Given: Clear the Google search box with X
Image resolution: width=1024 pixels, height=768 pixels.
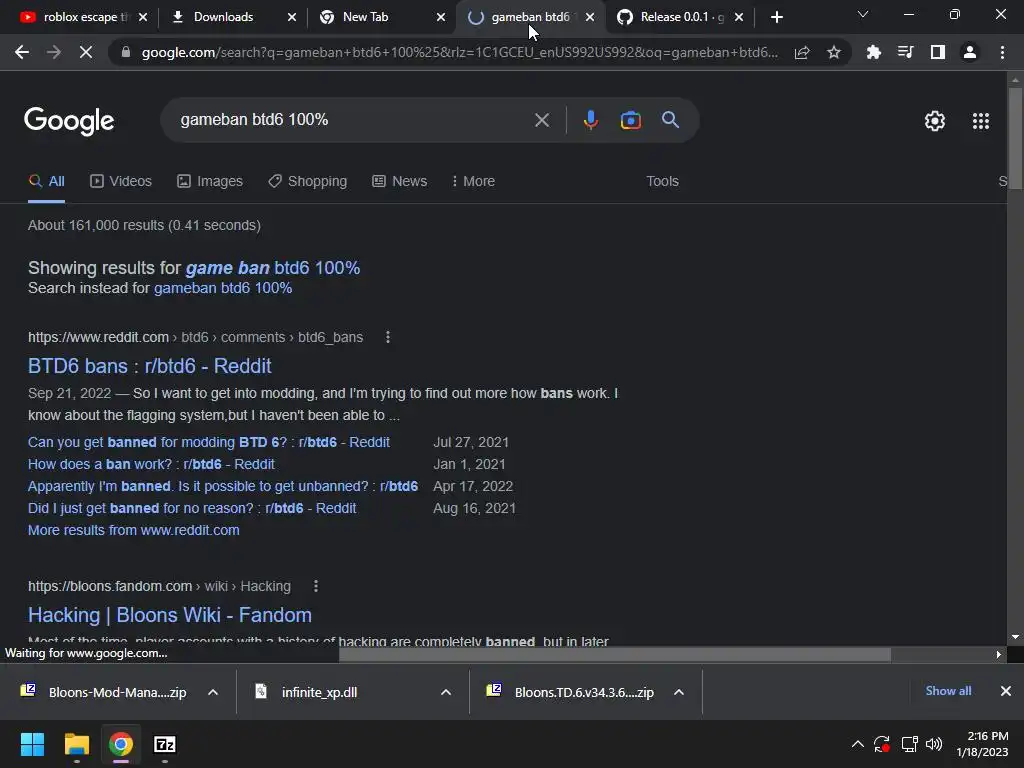Looking at the screenshot, I should click(541, 120).
